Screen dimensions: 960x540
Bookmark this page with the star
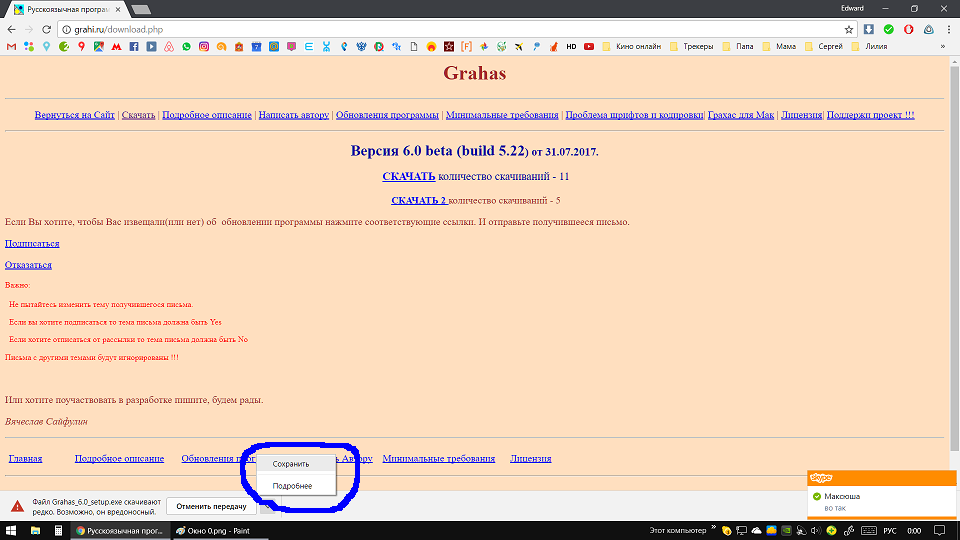pyautogui.click(x=849, y=29)
